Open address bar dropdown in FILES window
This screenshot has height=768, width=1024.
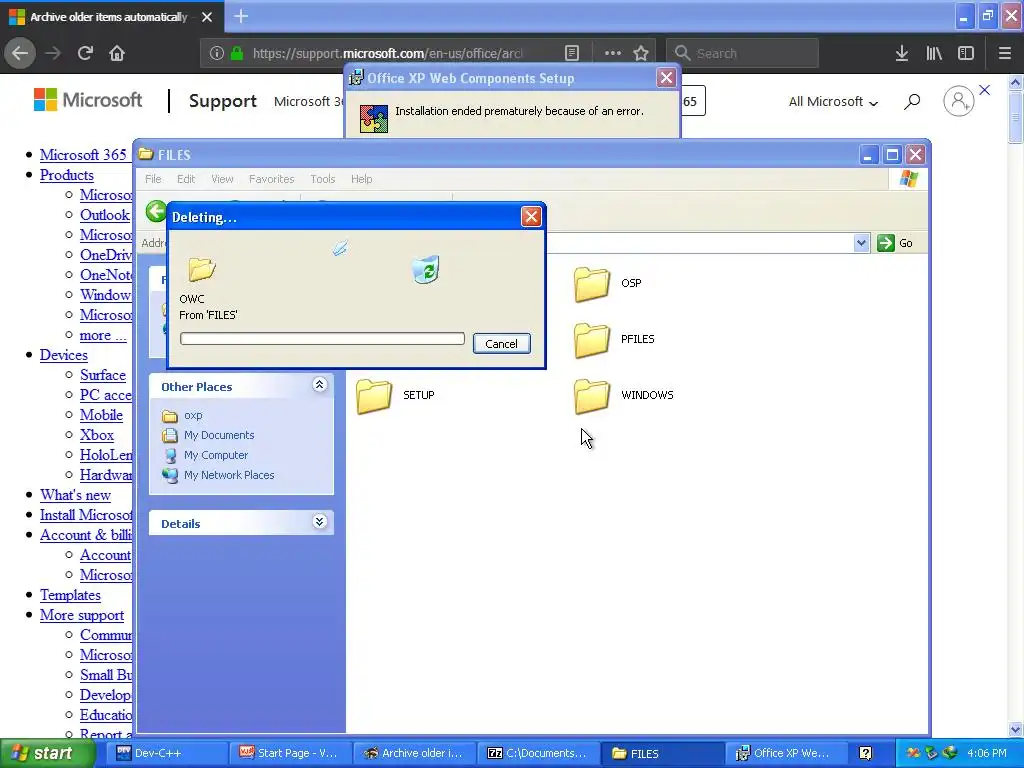click(861, 243)
